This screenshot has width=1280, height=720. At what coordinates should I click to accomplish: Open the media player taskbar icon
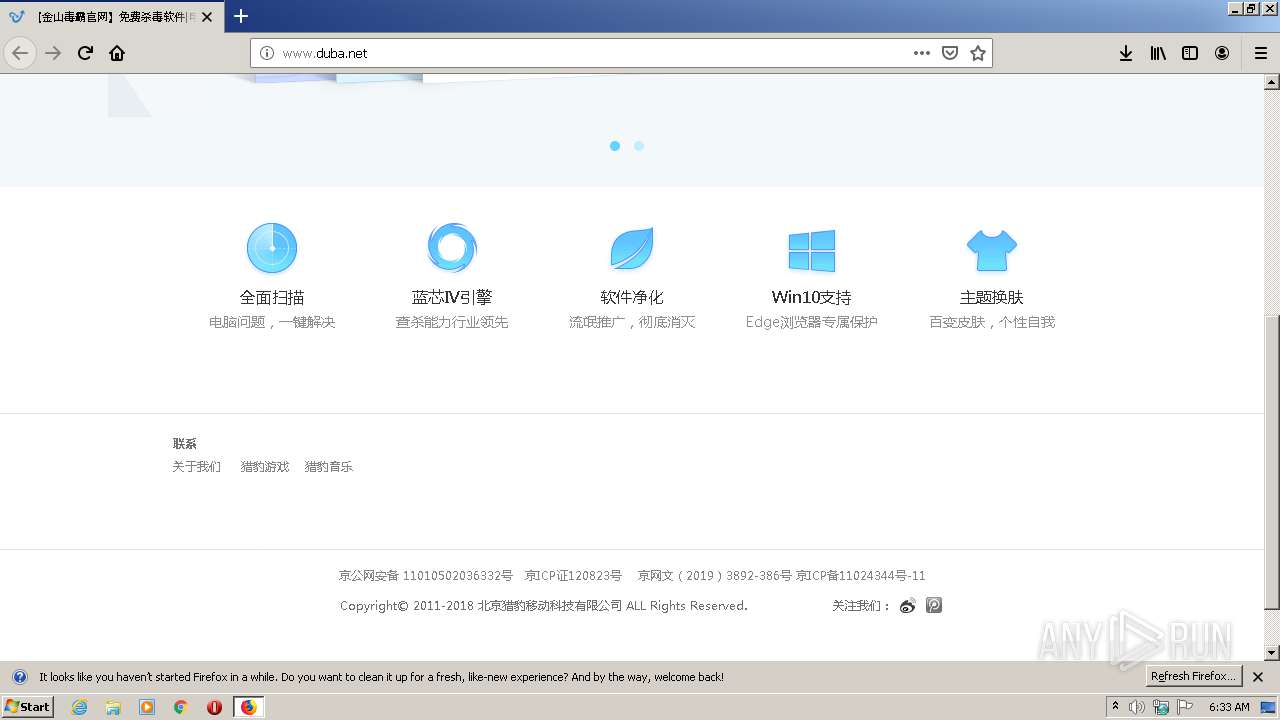coord(147,707)
